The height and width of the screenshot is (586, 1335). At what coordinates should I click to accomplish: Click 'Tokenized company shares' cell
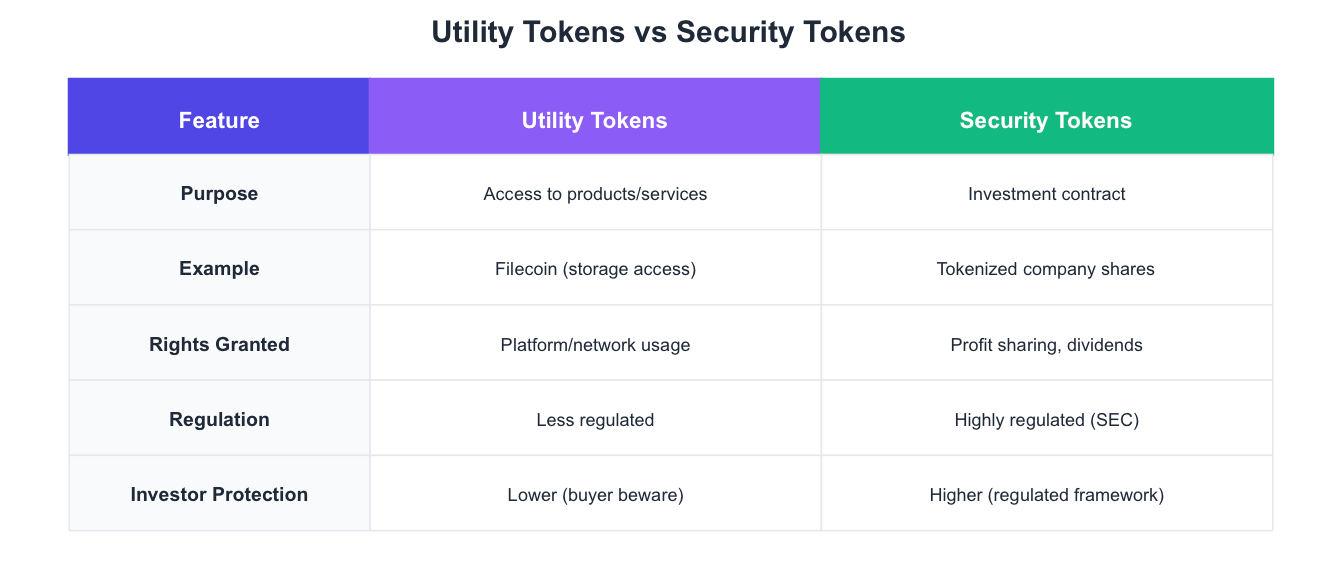(x=1045, y=269)
